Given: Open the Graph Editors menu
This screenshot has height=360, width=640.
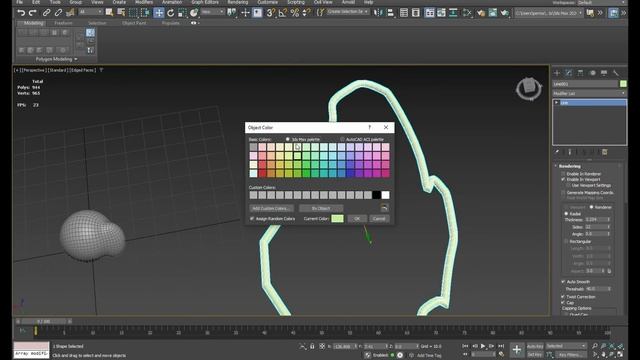Looking at the screenshot, I should coord(205,2).
